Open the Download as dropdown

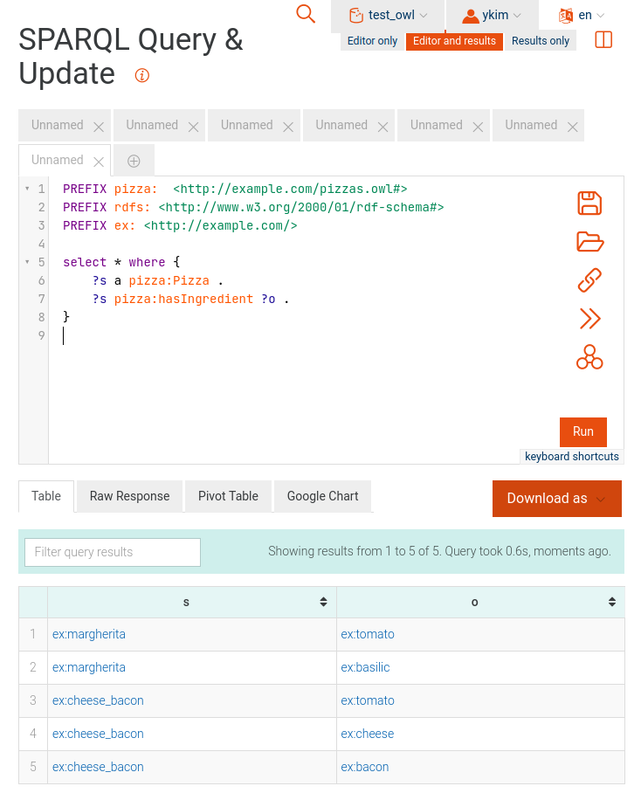[x=557, y=498]
